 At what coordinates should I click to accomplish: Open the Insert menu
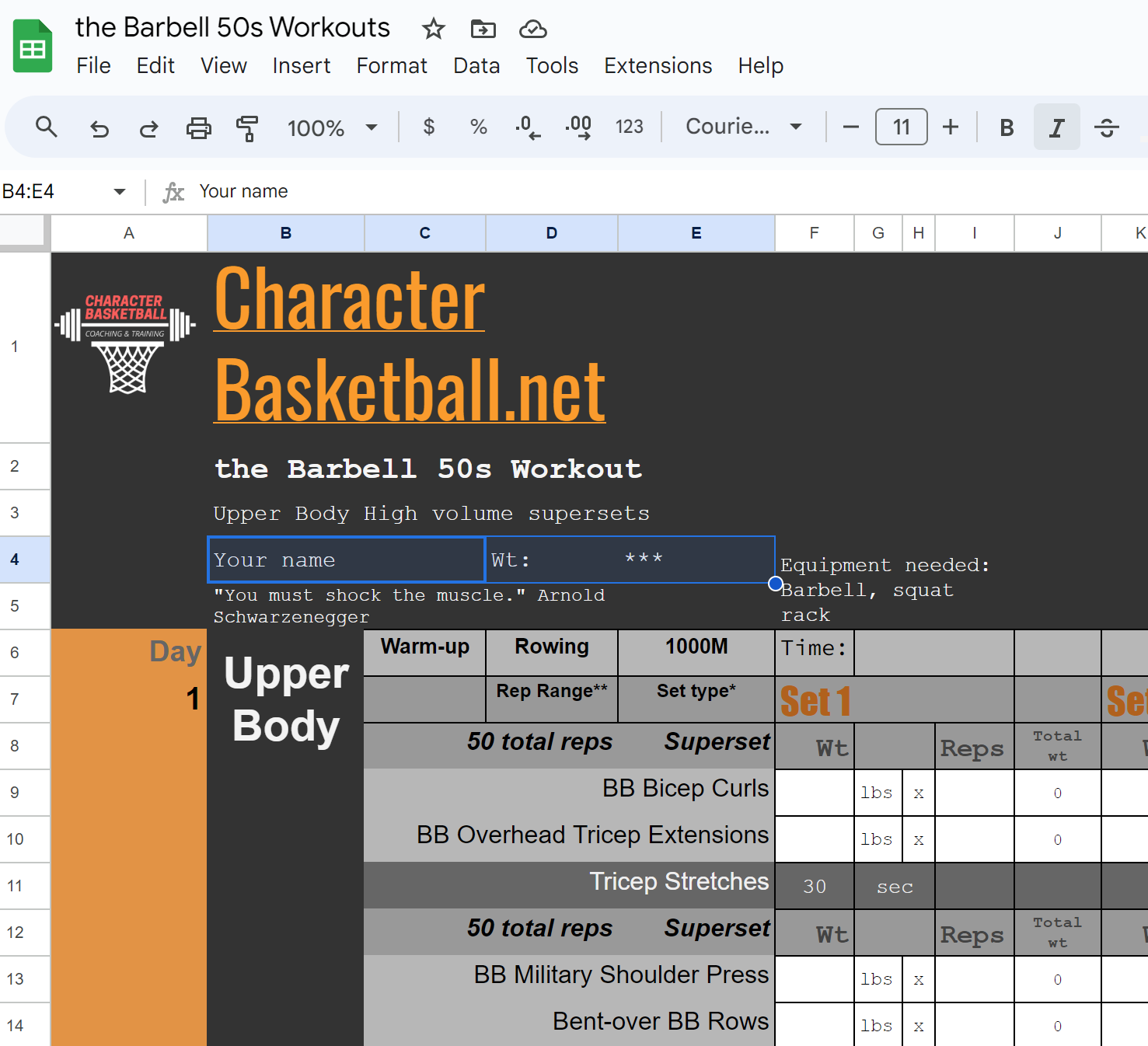(x=302, y=66)
